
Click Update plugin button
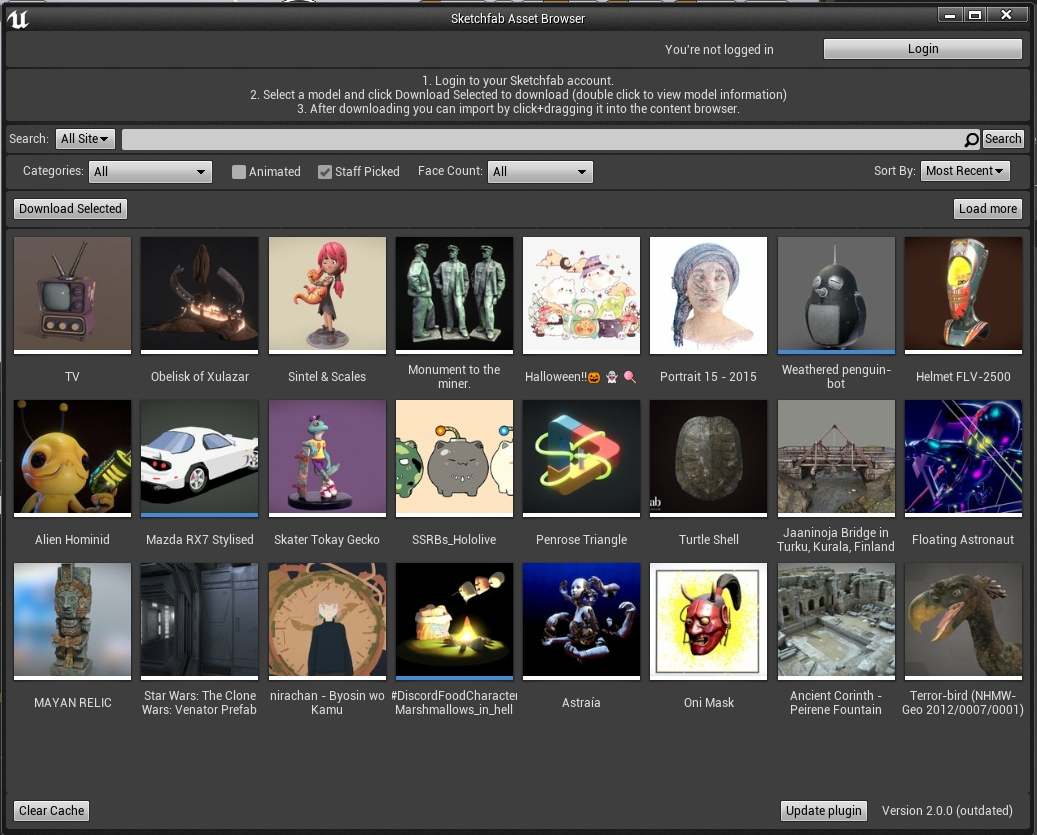(823, 811)
